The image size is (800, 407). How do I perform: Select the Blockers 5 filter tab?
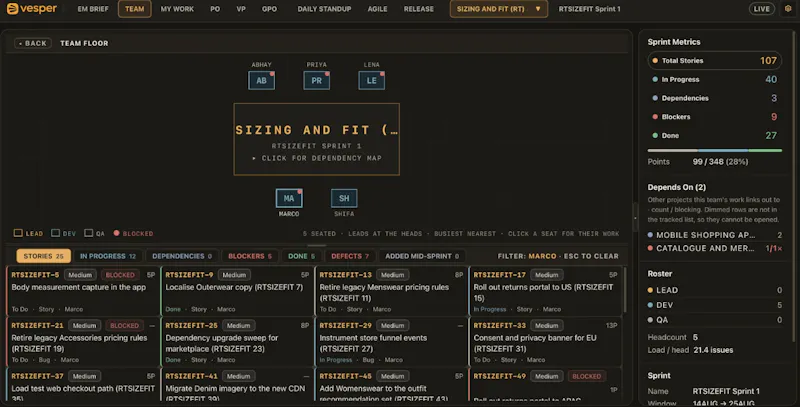(250, 256)
